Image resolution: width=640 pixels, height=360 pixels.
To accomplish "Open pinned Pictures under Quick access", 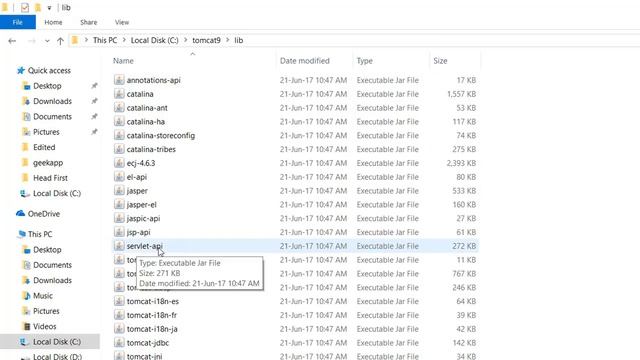I will [x=46, y=132].
